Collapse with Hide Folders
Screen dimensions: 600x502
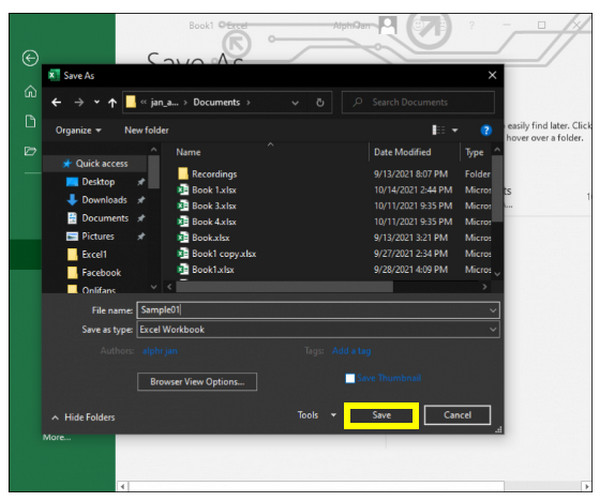pos(83,417)
